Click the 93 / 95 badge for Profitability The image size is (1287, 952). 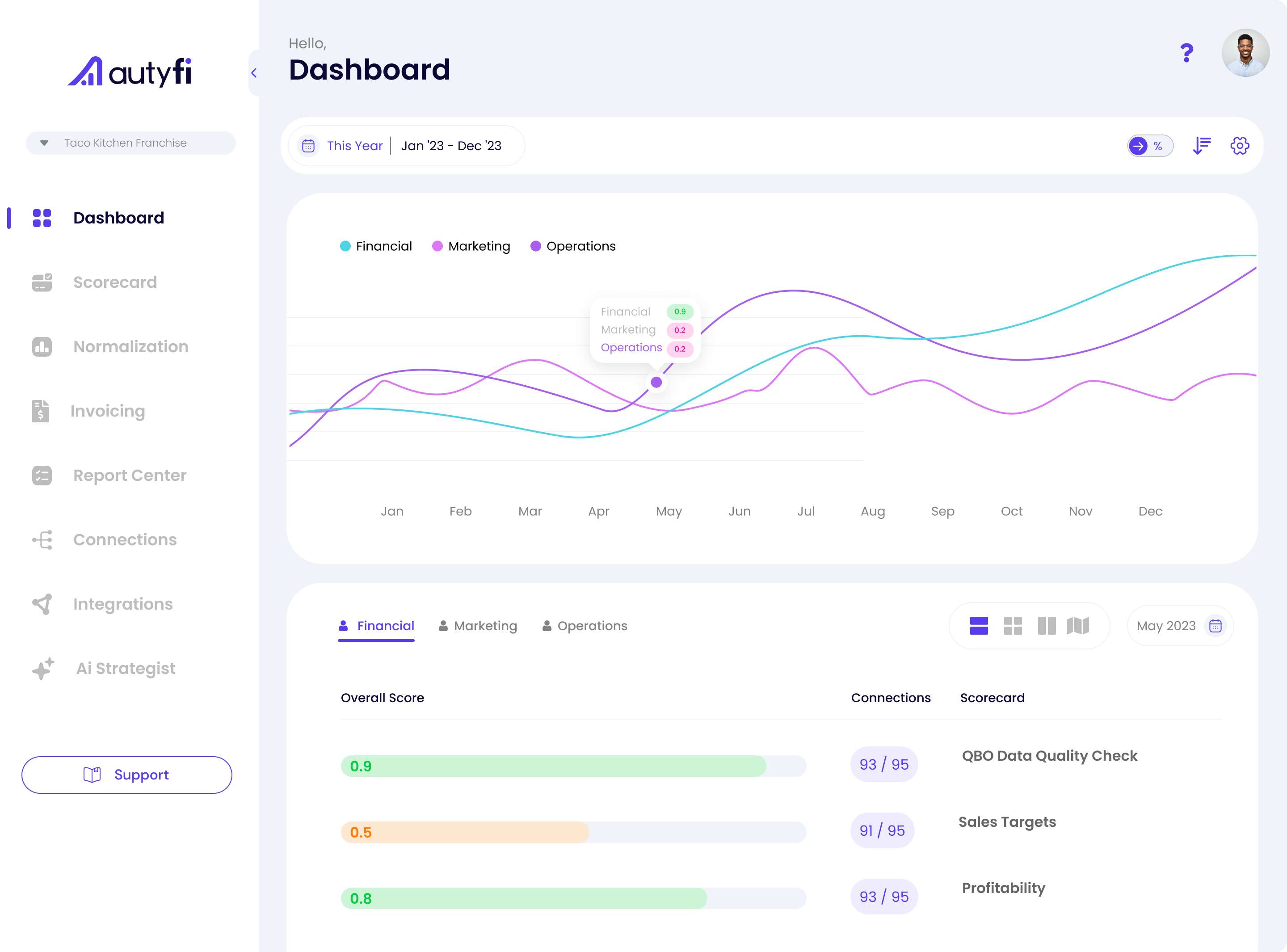tap(884, 897)
